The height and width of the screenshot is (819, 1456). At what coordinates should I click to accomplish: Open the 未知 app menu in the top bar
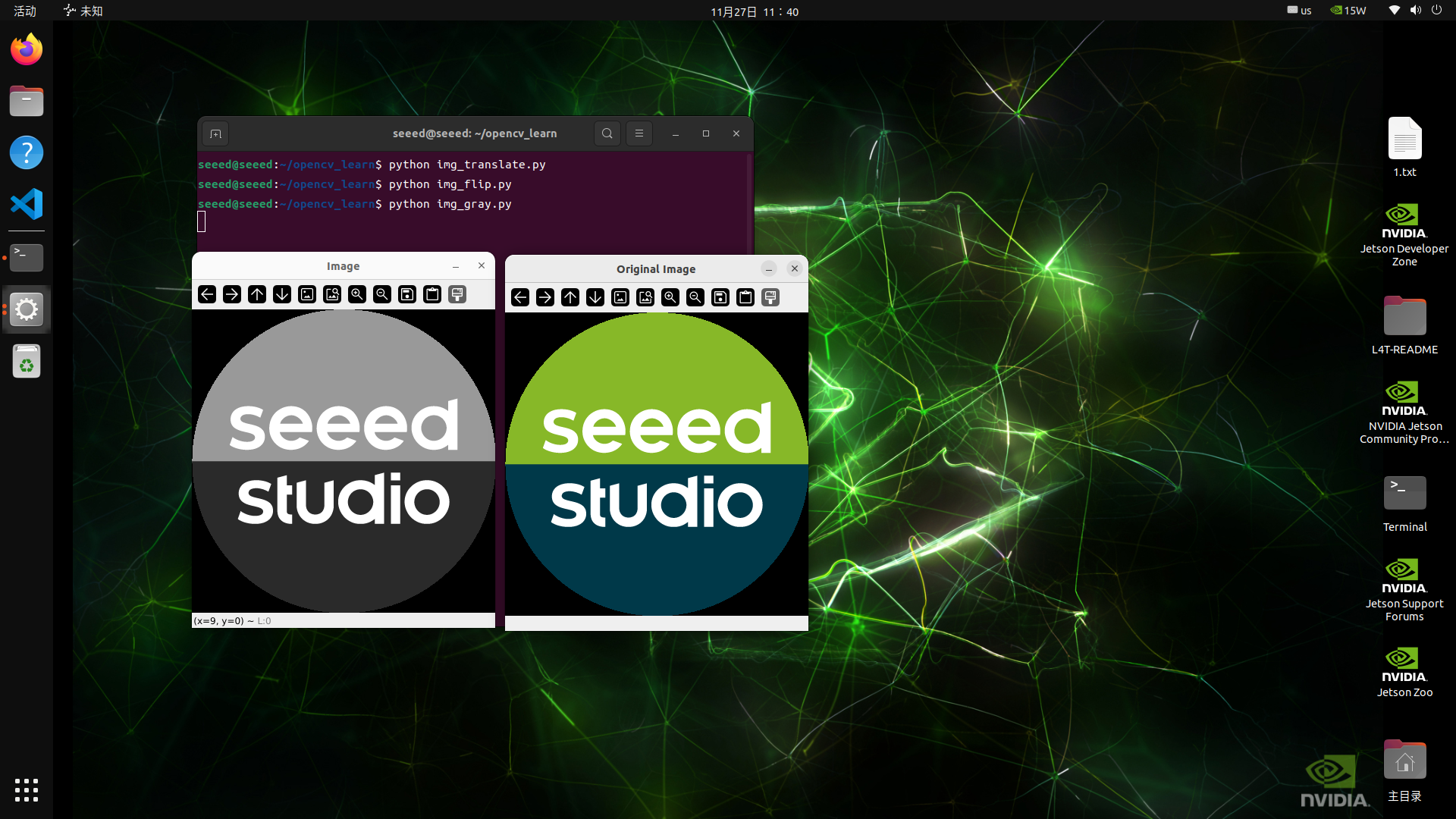tap(83, 11)
